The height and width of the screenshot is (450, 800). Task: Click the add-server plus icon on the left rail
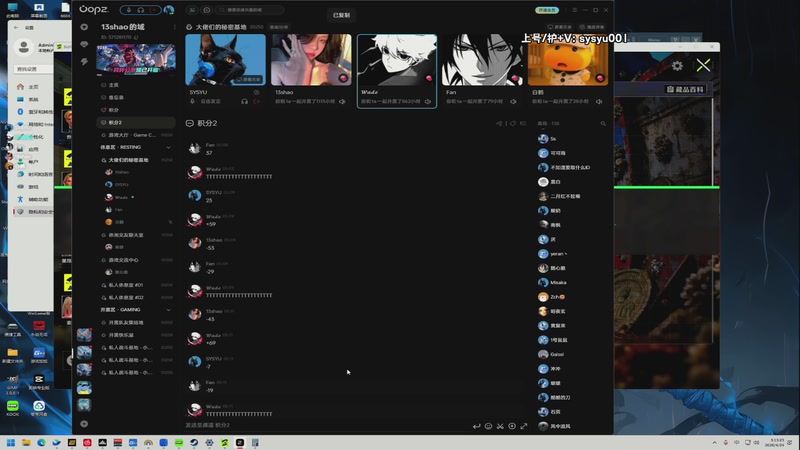(84, 423)
